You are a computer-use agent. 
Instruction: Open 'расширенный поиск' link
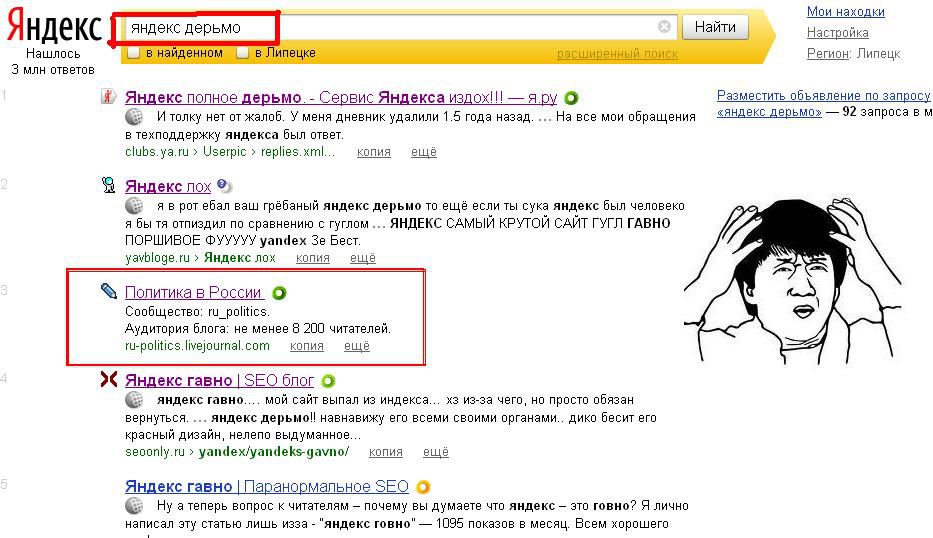coord(617,54)
